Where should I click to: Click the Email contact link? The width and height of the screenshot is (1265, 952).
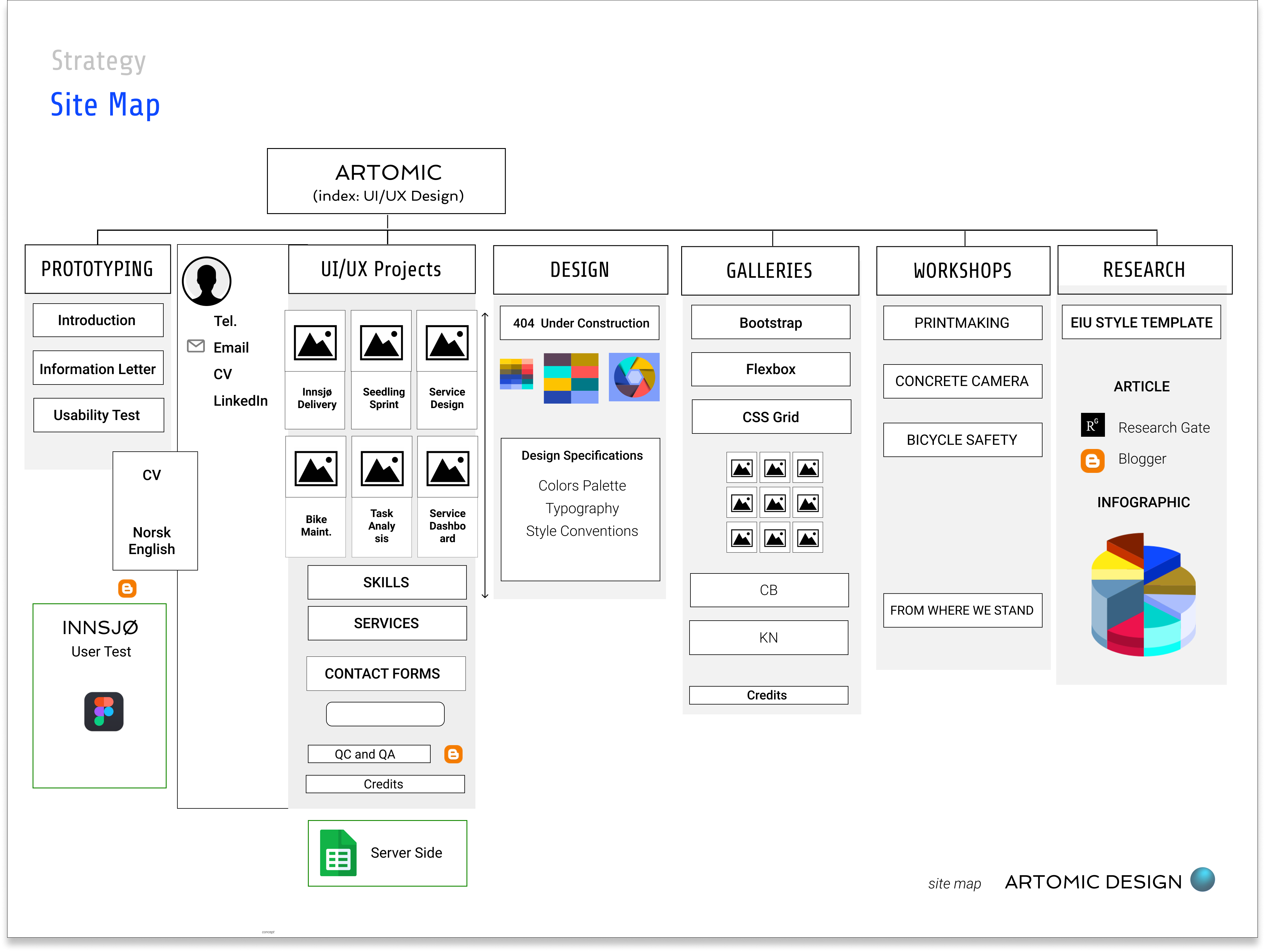231,348
